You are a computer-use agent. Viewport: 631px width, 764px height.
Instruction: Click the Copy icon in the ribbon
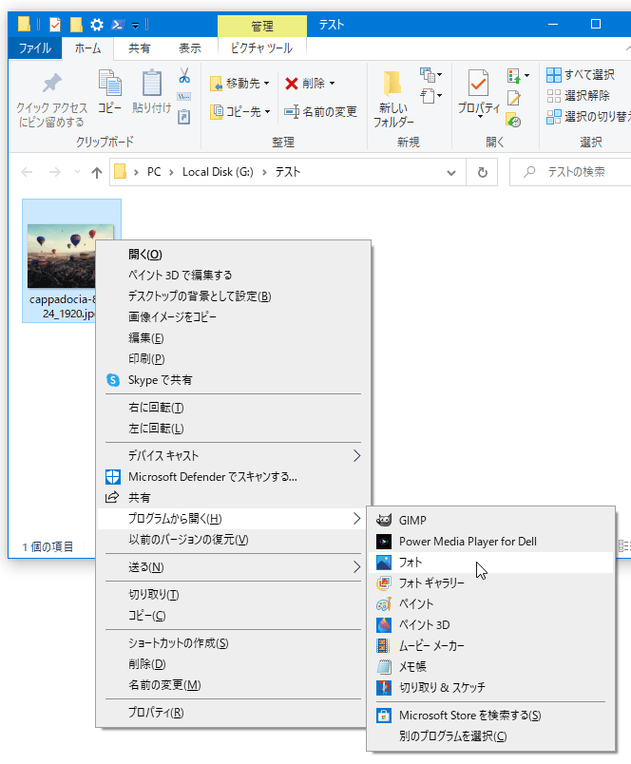[110, 83]
